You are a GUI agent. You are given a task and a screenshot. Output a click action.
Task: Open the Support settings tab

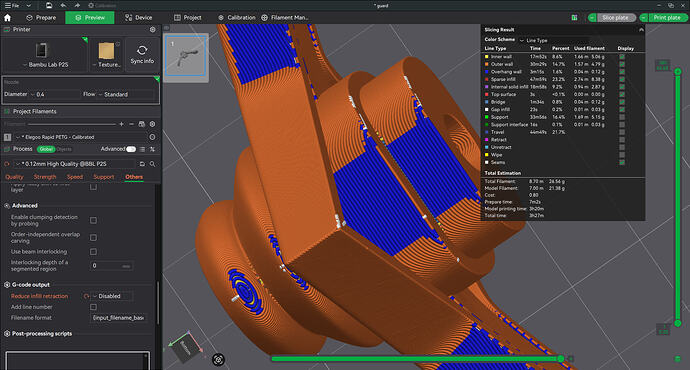coord(103,177)
